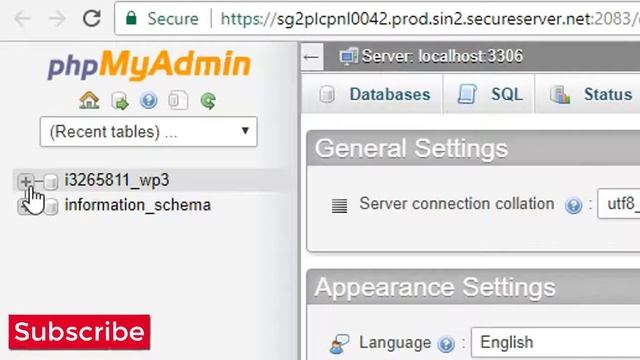Image resolution: width=640 pixels, height=360 pixels.
Task: Open the Status tab
Action: pyautogui.click(x=589, y=94)
